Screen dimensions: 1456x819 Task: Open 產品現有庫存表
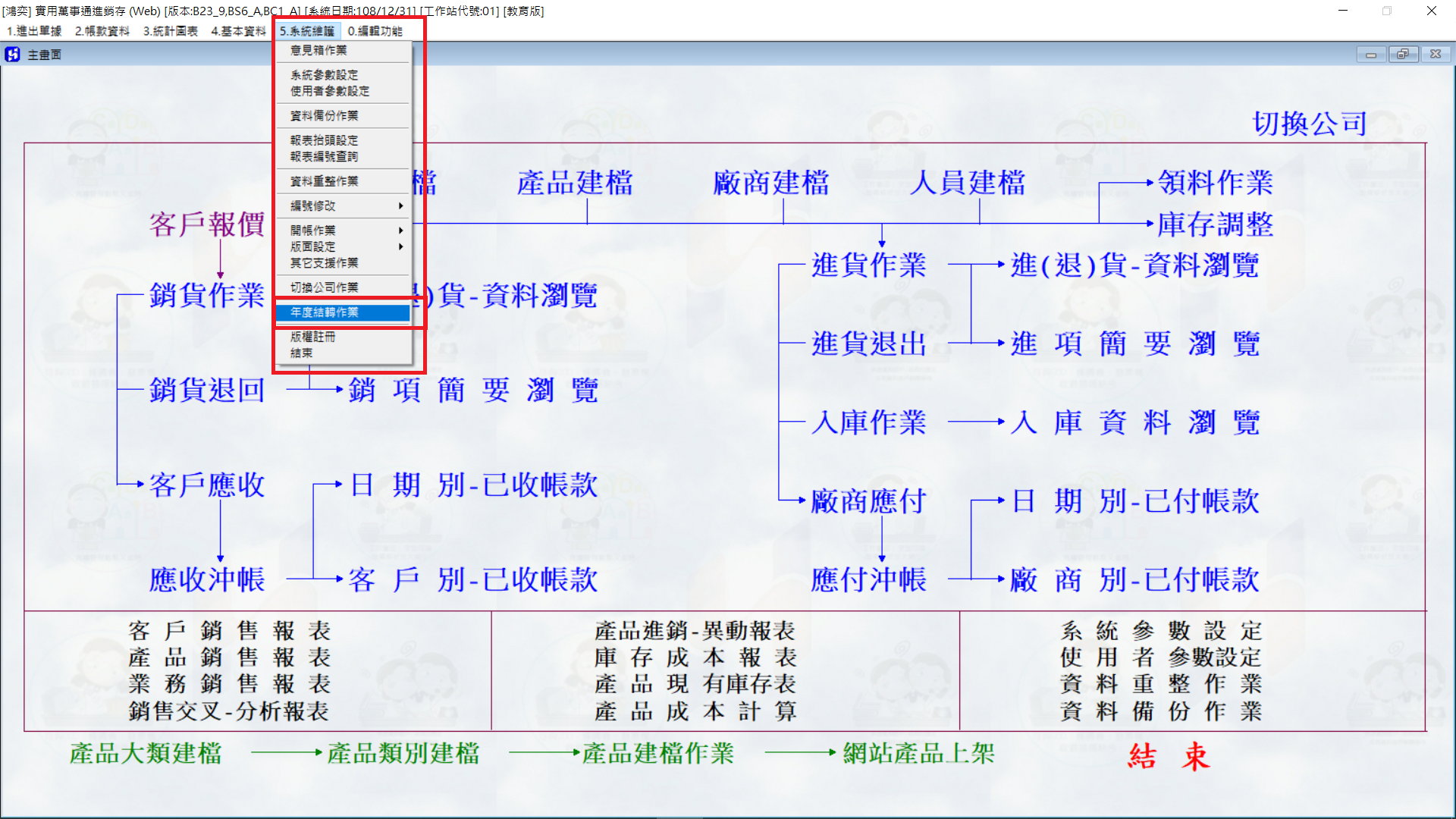pyautogui.click(x=695, y=684)
